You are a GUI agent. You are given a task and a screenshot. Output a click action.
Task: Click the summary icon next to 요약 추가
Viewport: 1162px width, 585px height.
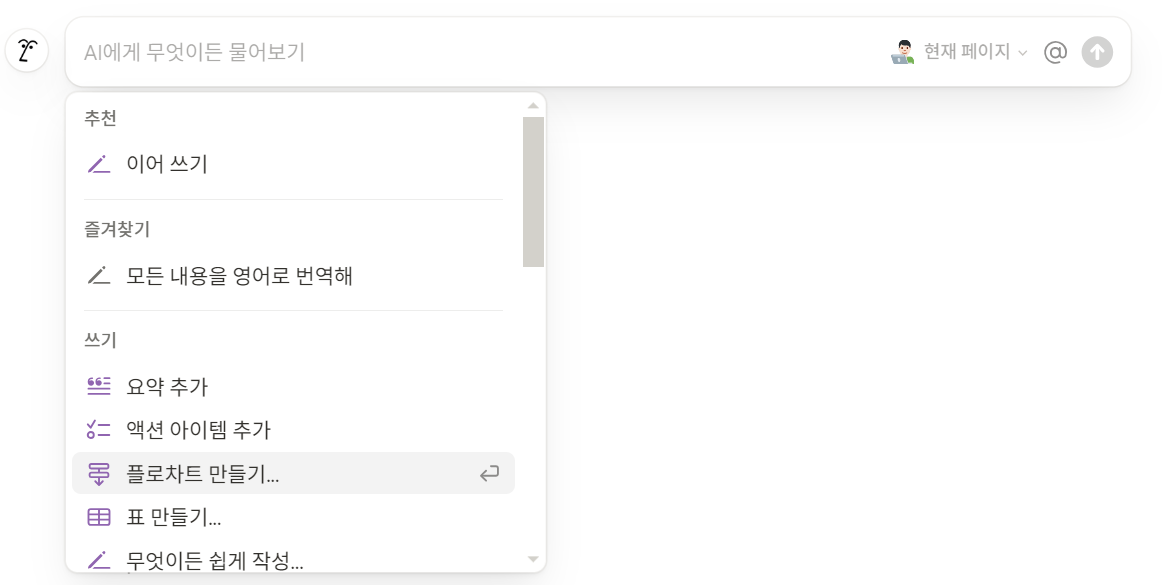98,386
